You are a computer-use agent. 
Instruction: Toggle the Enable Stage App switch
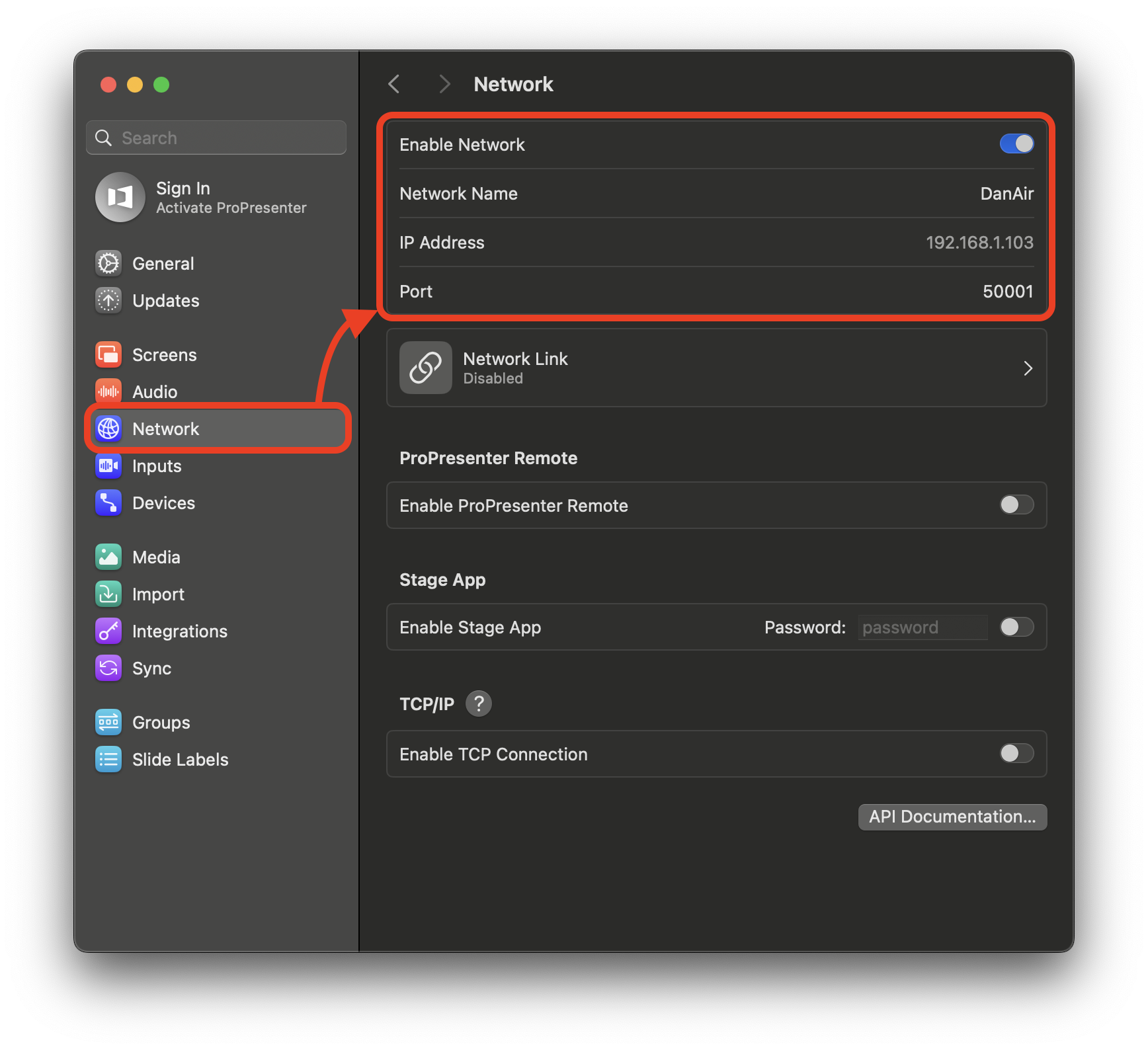1016,627
